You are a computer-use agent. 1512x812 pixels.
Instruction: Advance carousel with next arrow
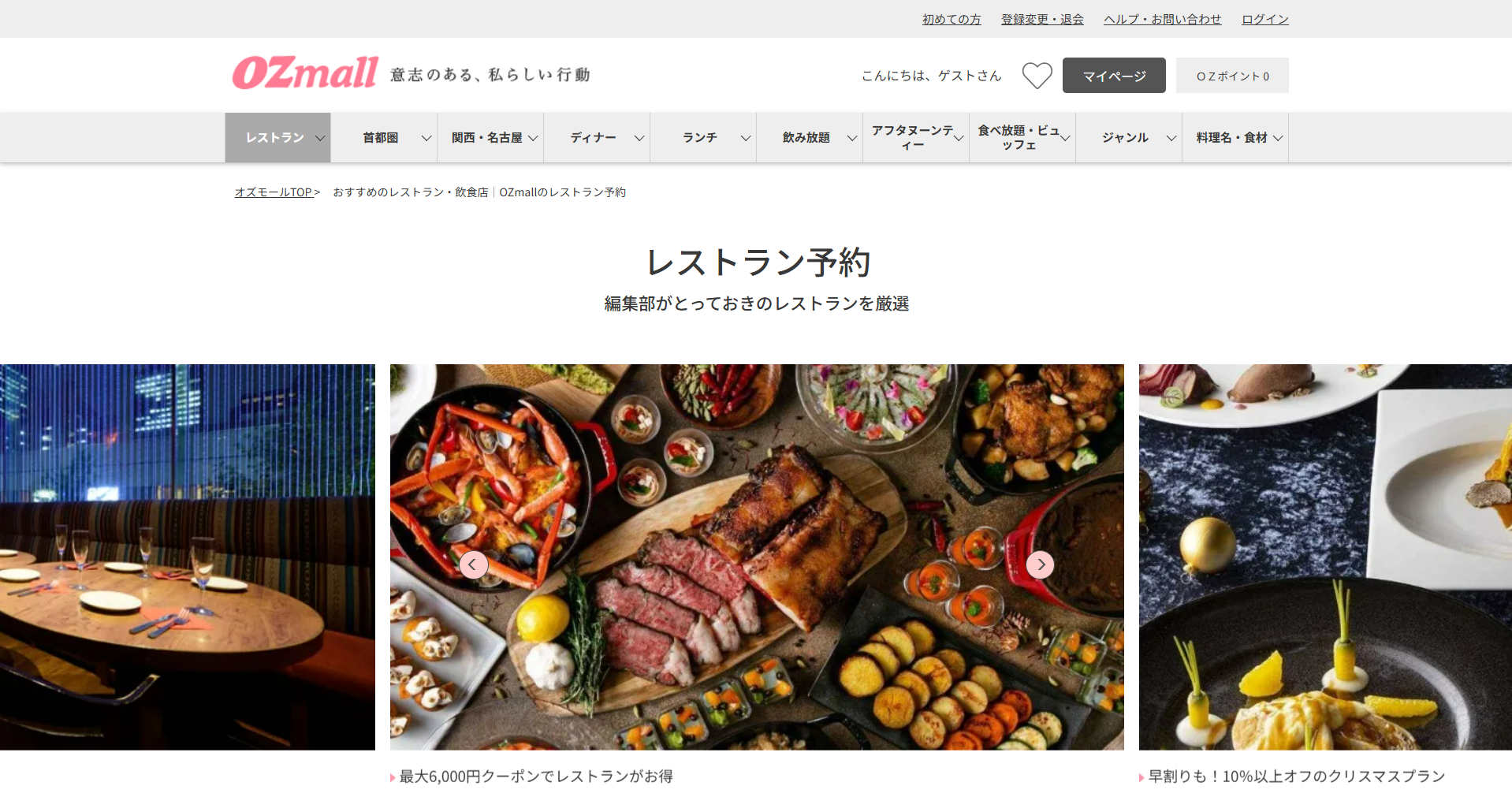pos(1041,564)
